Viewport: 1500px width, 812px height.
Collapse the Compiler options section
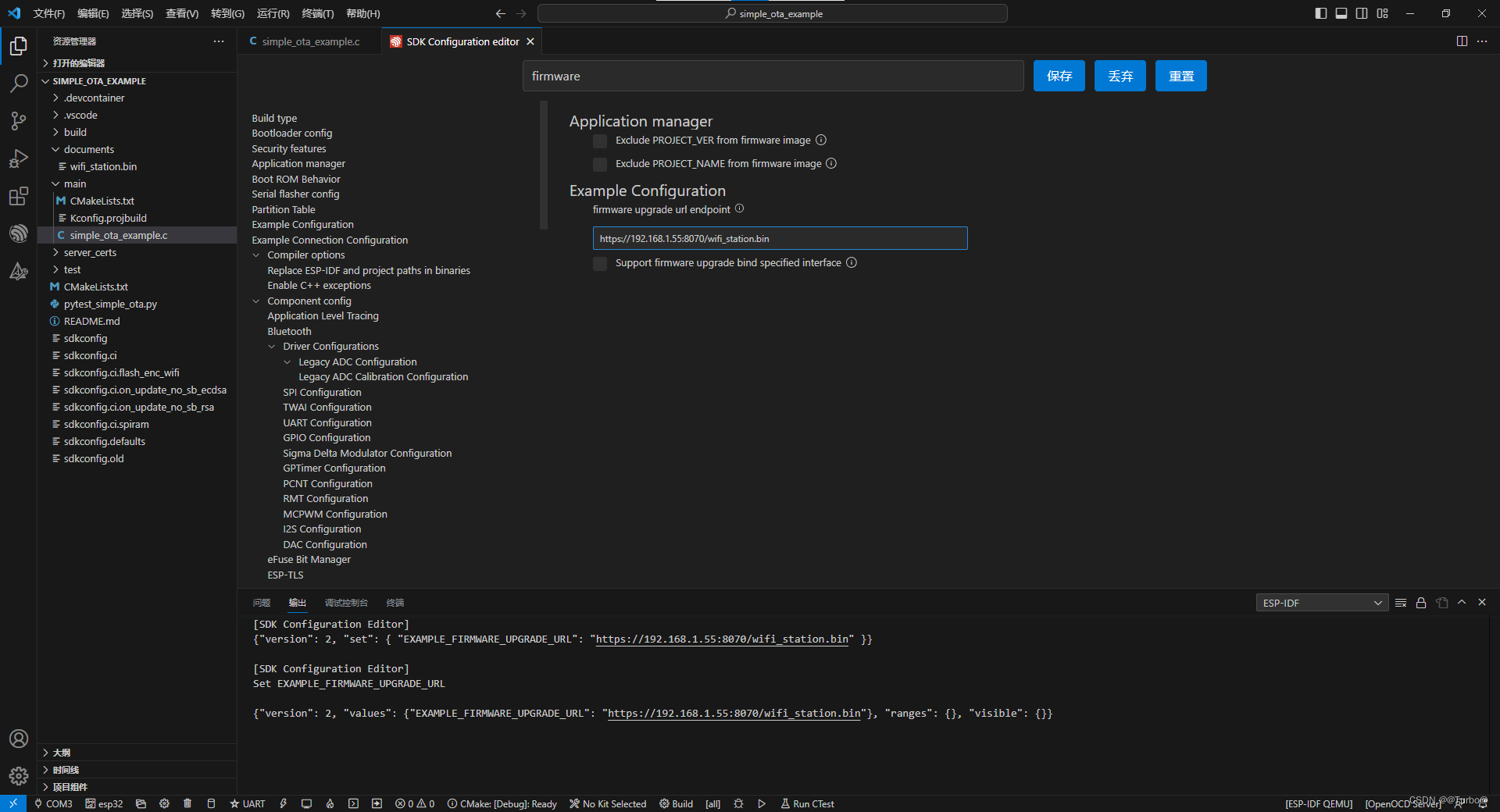click(256, 255)
